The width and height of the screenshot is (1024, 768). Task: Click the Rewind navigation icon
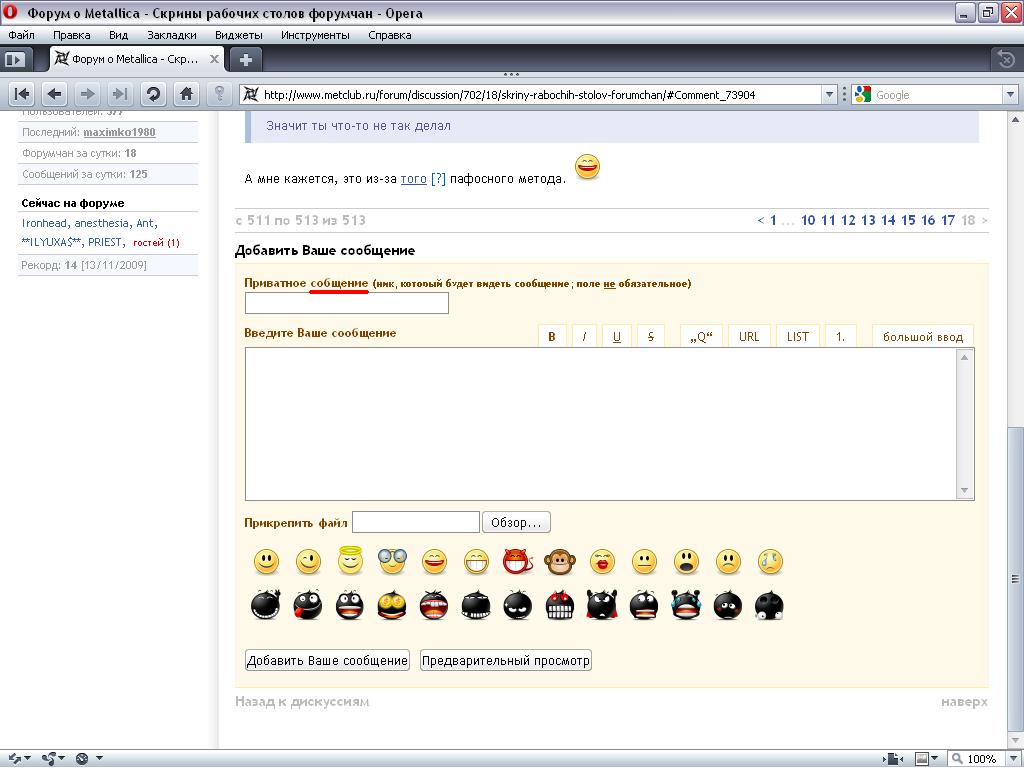(x=22, y=94)
